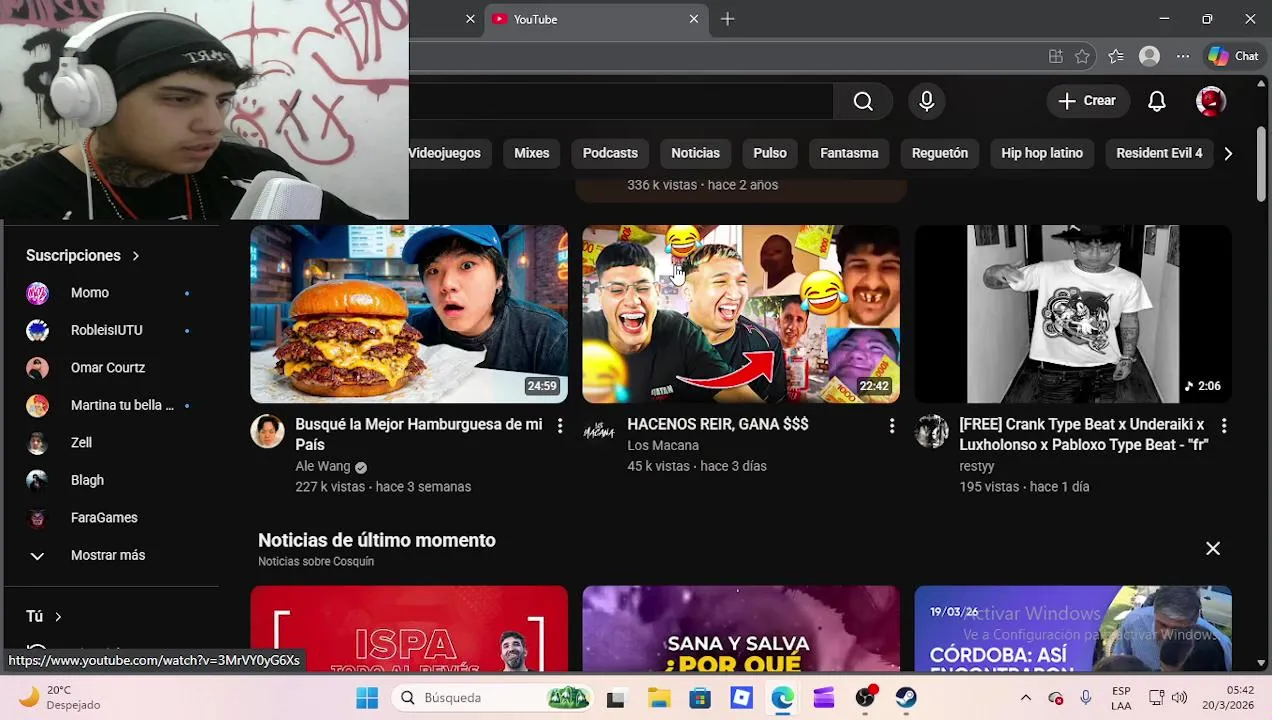Select the Pulso filter chip

770,153
